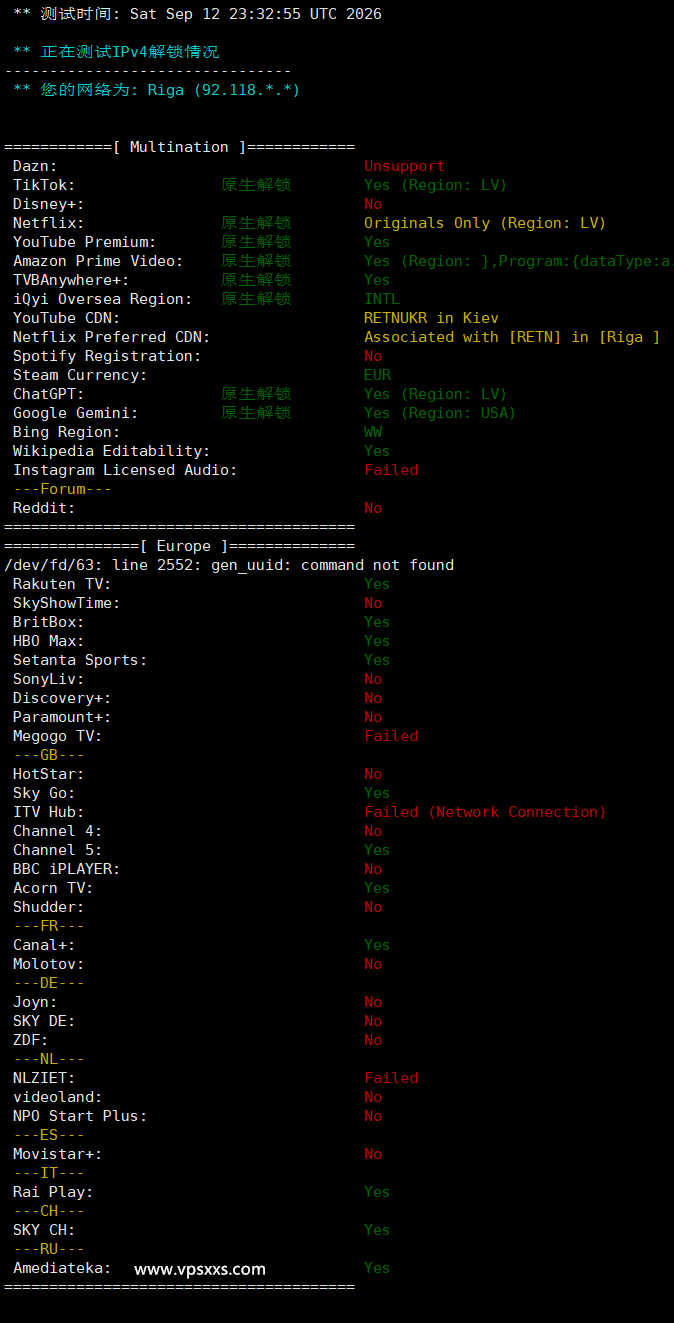Select the SkyShowTime label
Viewport: 674px width, 1323px height.
point(67,603)
